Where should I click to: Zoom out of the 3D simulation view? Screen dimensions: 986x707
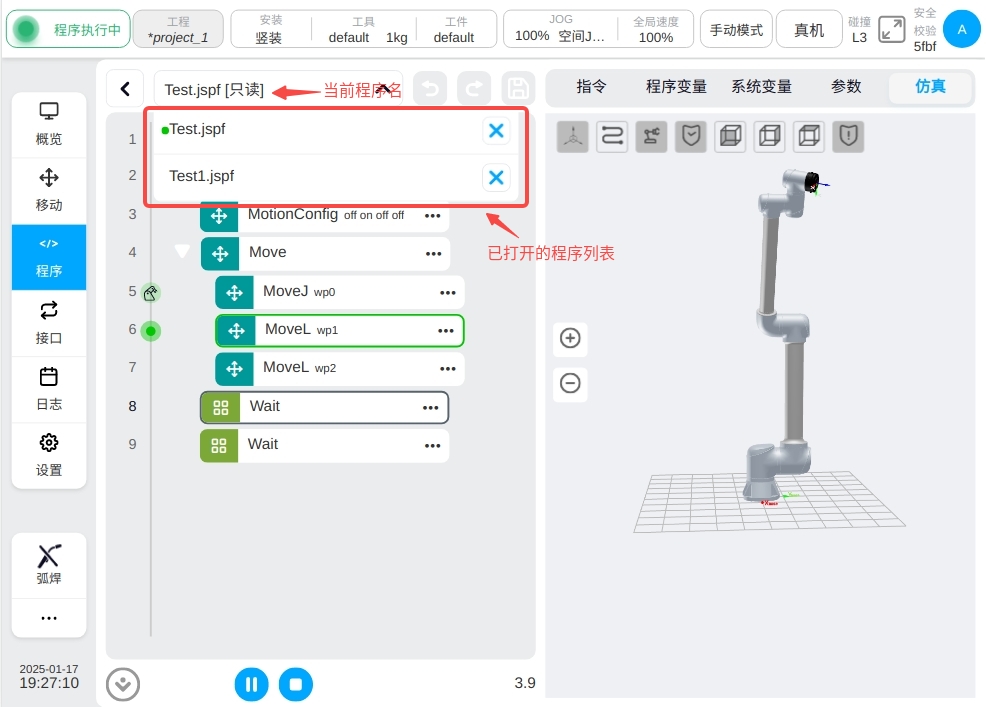[x=570, y=383]
